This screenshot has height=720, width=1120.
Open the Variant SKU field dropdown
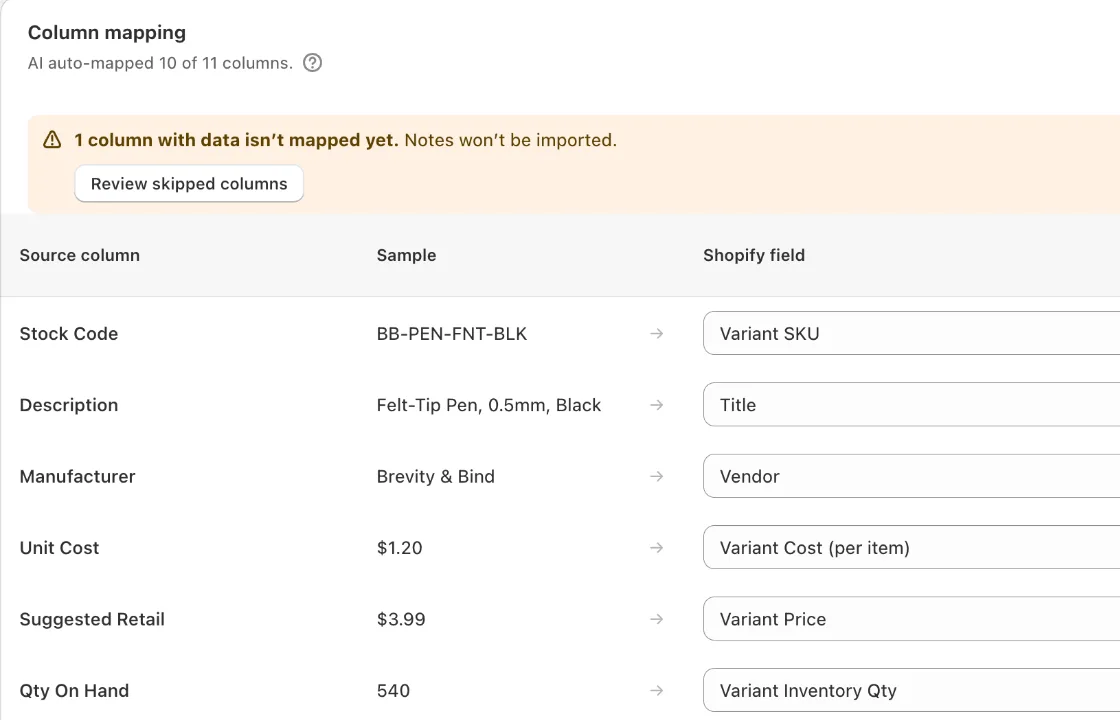tap(911, 334)
